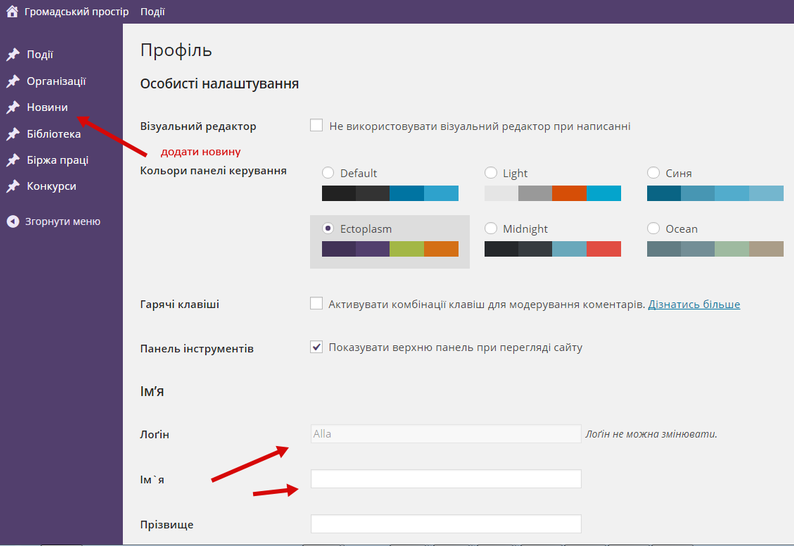Click the Ectoplasm scheme color palette strip
This screenshot has width=794, height=546.
pos(390,249)
